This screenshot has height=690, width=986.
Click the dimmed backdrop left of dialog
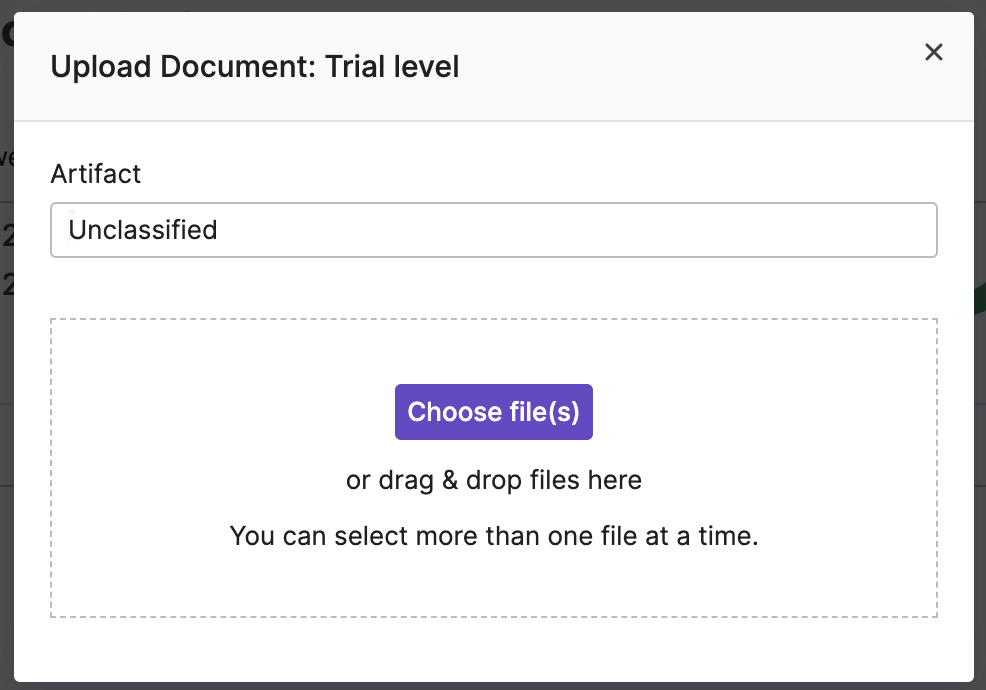click(6, 440)
